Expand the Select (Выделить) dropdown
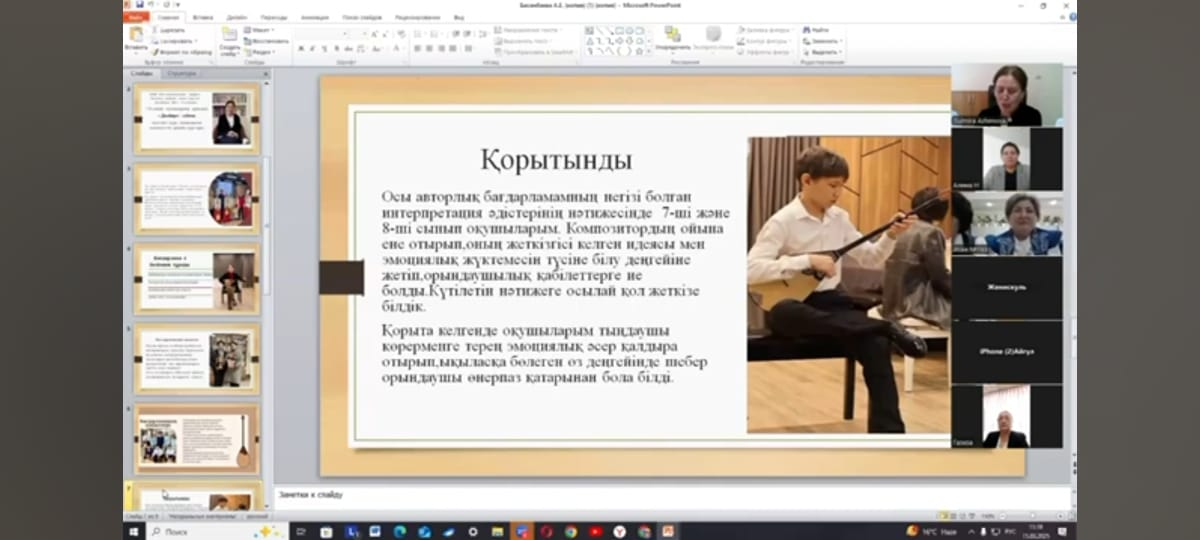Screen dimensions: 1200x540 click(825, 52)
